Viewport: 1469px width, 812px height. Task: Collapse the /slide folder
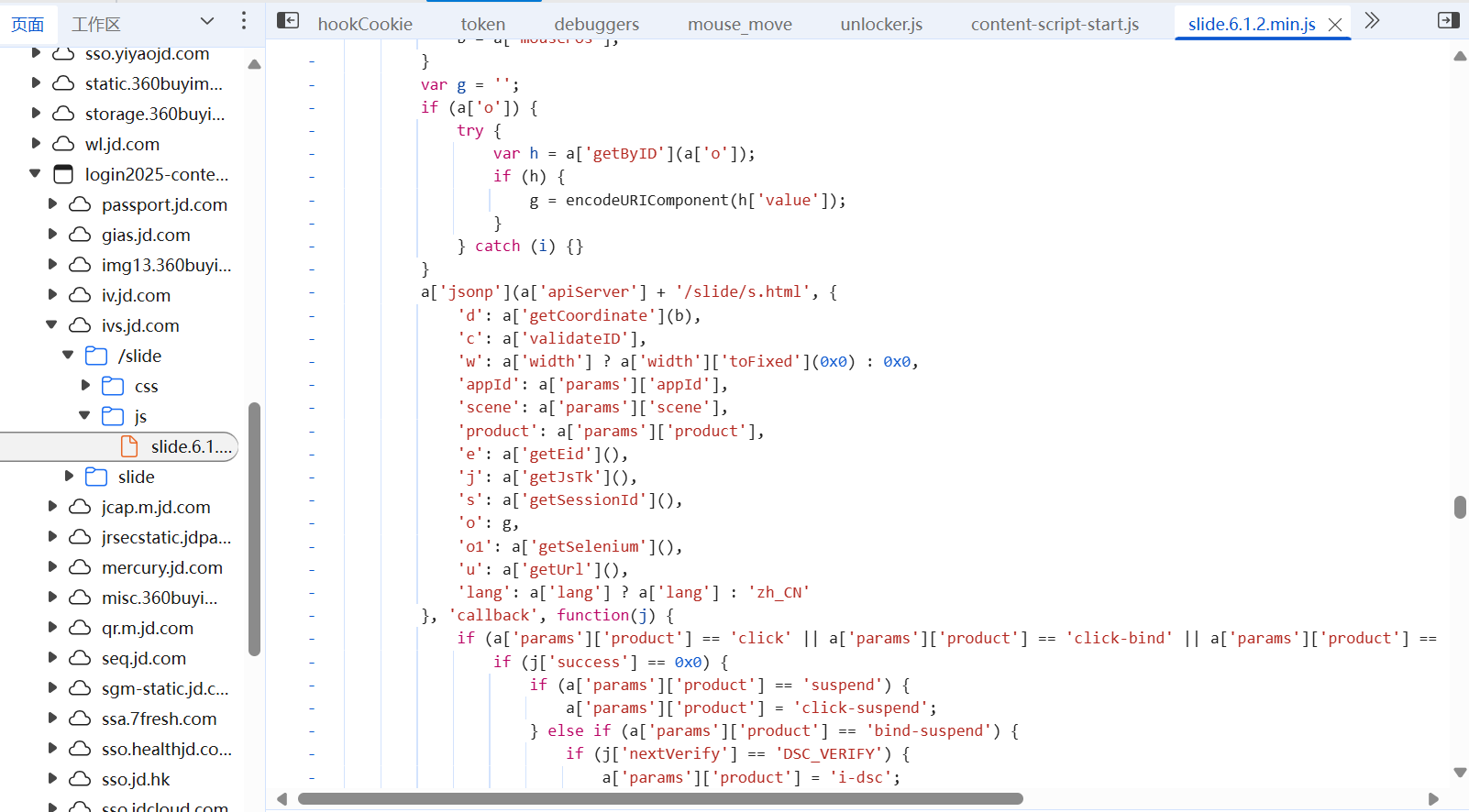(x=69, y=356)
